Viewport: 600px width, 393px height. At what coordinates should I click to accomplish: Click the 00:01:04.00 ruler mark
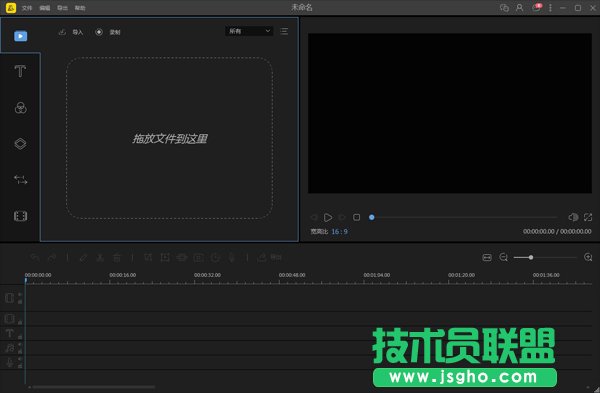pyautogui.click(x=377, y=275)
